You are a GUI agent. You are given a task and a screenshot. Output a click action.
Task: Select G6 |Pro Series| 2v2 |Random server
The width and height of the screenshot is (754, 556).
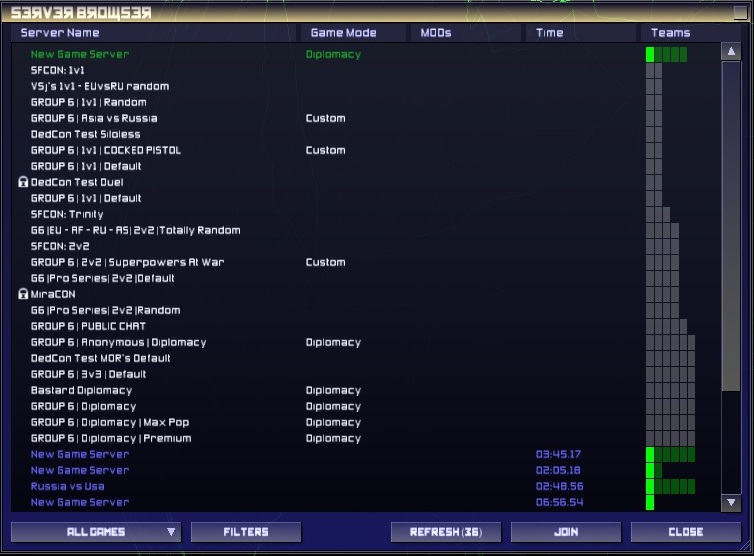pos(106,310)
